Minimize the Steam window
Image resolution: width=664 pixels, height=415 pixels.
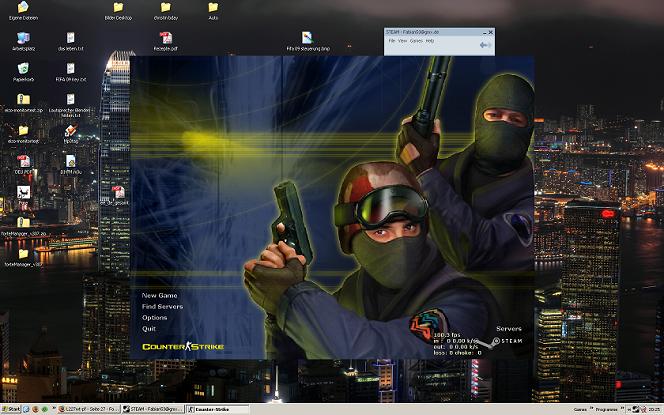tap(484, 32)
